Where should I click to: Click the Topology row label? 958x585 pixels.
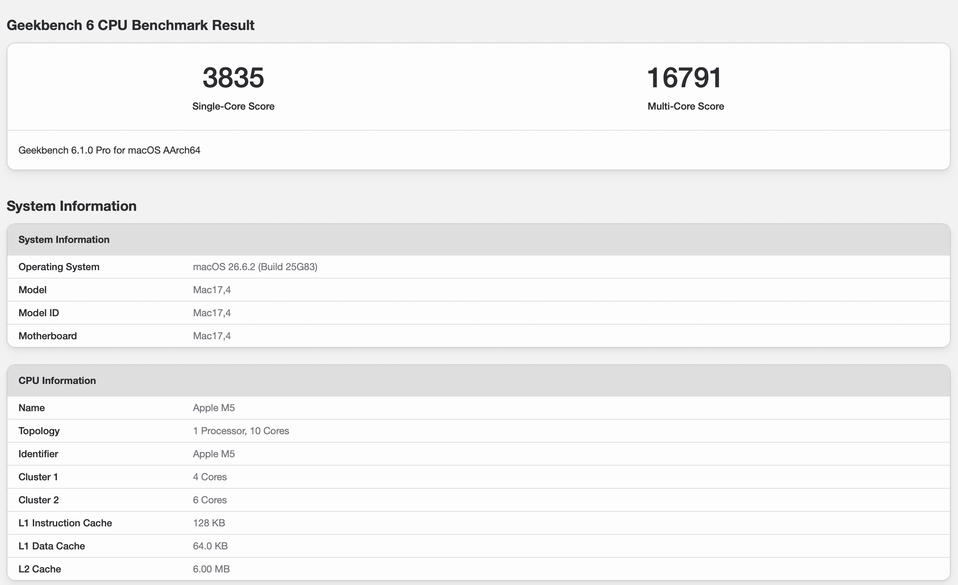pos(39,431)
